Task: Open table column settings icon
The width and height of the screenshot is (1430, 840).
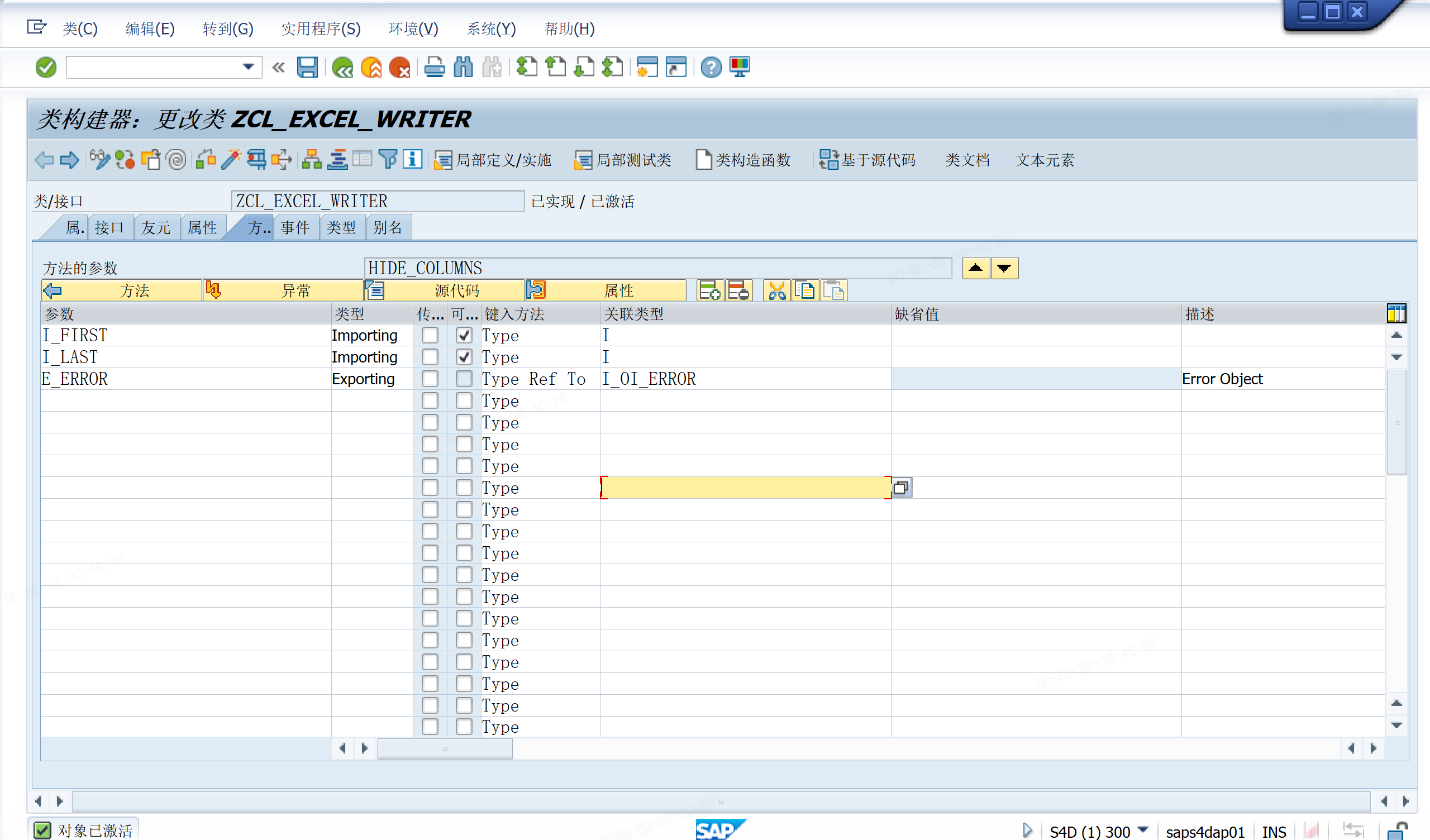Action: [1396, 313]
